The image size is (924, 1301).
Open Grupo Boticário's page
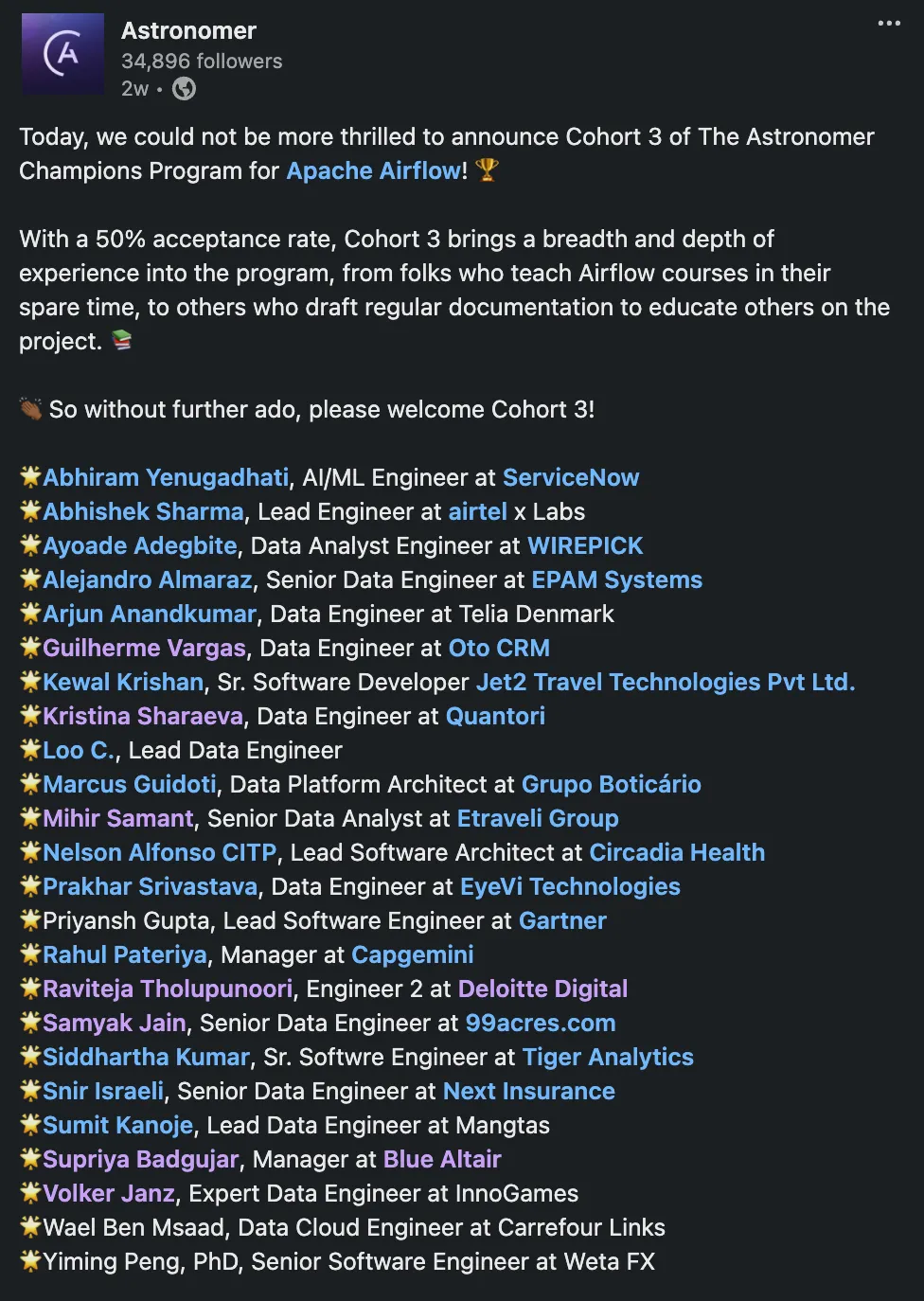(612, 784)
